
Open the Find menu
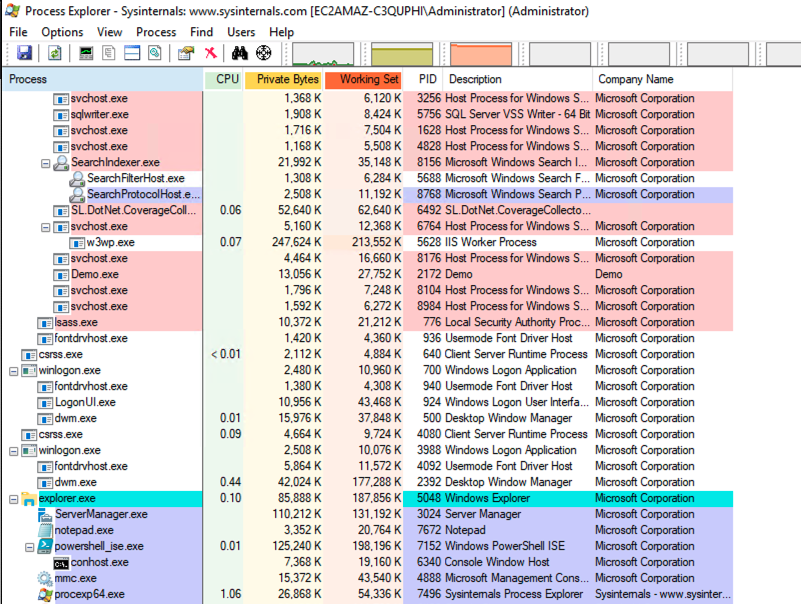point(201,32)
